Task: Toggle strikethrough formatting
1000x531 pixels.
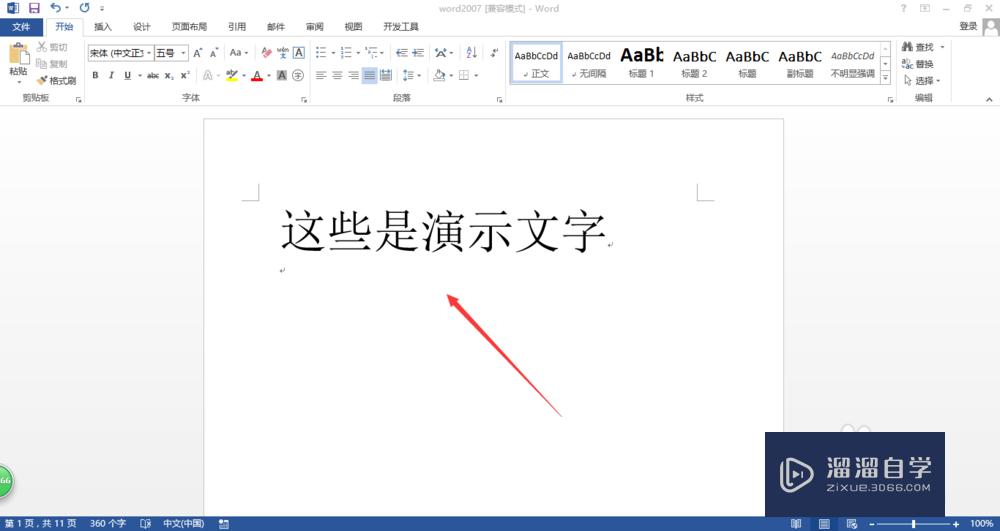Action: (x=153, y=75)
